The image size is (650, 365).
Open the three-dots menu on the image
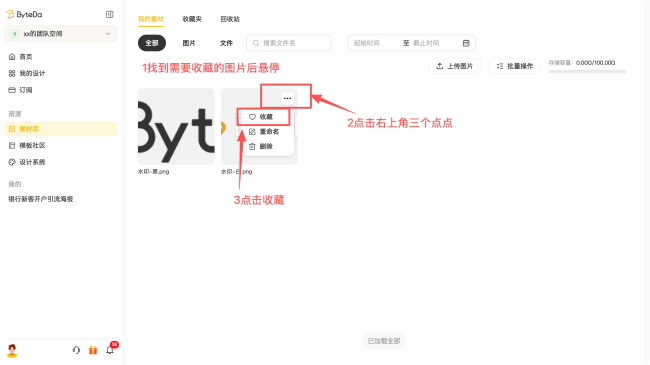[287, 98]
